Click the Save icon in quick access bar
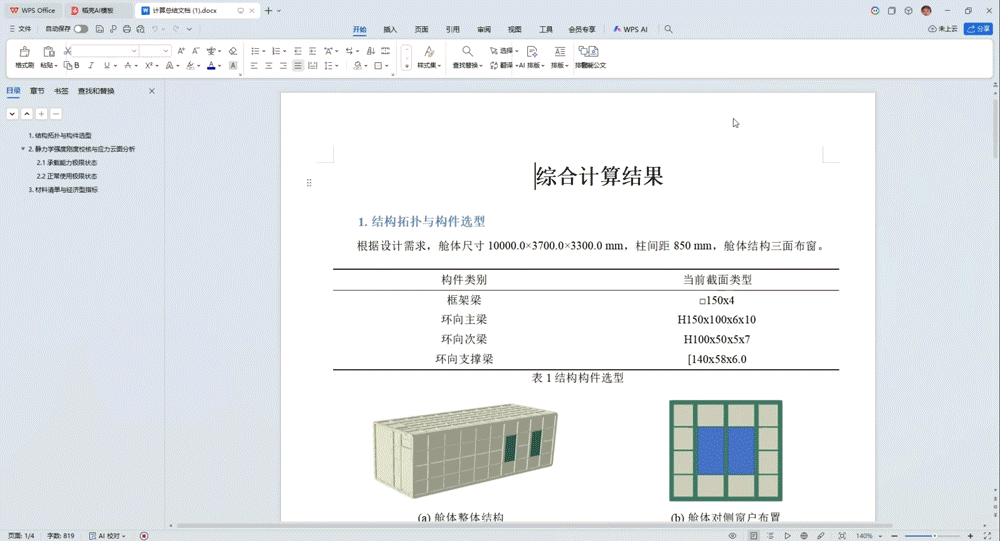Image resolution: width=1000 pixels, height=541 pixels. click(x=99, y=29)
